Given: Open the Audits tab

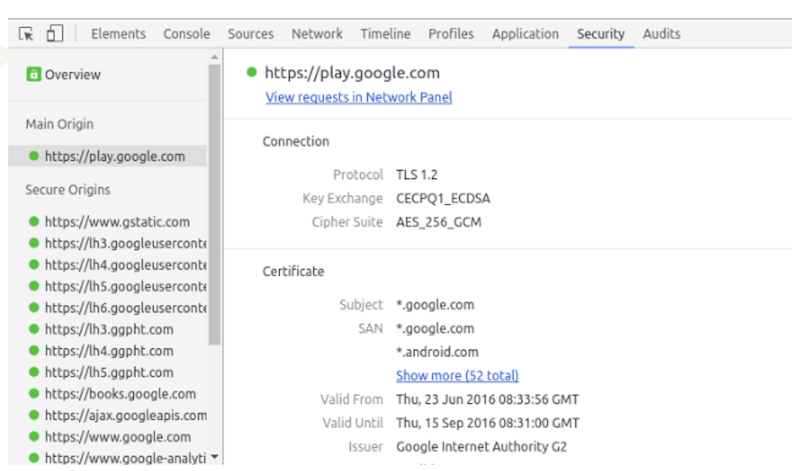Looking at the screenshot, I should point(662,34).
